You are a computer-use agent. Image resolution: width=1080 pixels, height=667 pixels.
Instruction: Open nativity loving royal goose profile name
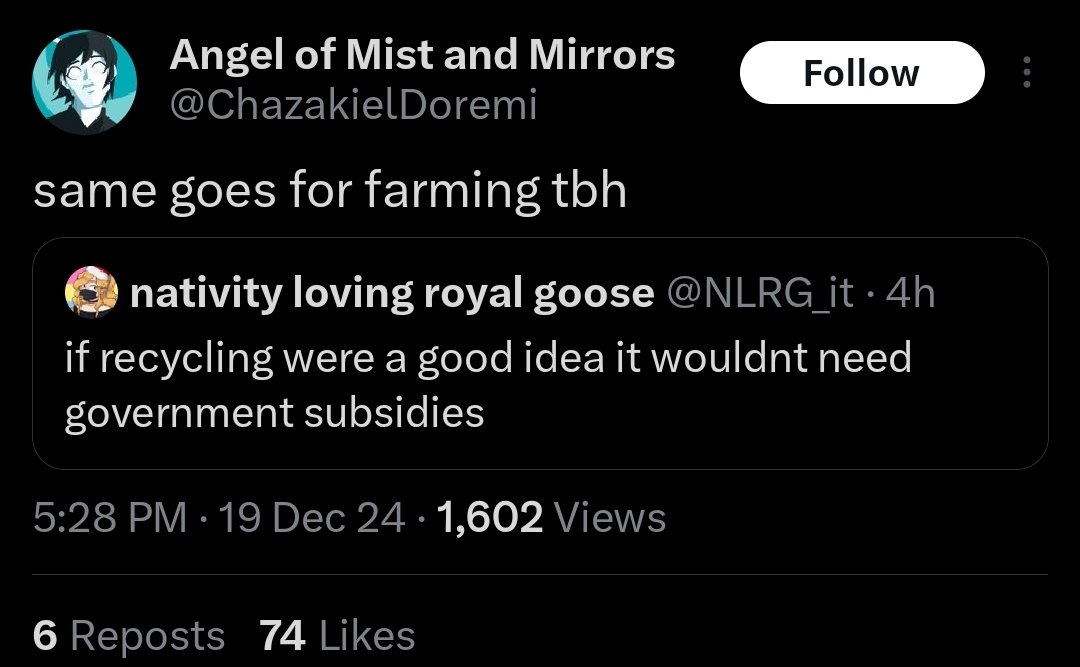[392, 294]
